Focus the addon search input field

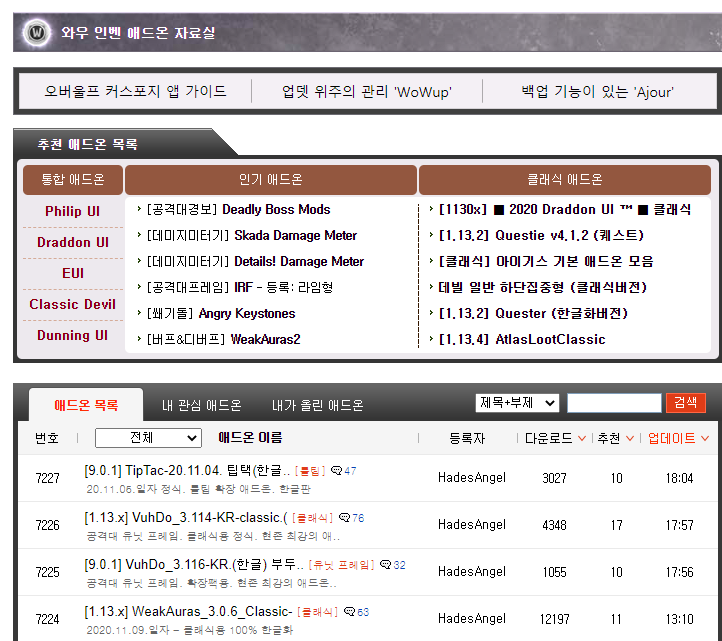click(x=614, y=403)
